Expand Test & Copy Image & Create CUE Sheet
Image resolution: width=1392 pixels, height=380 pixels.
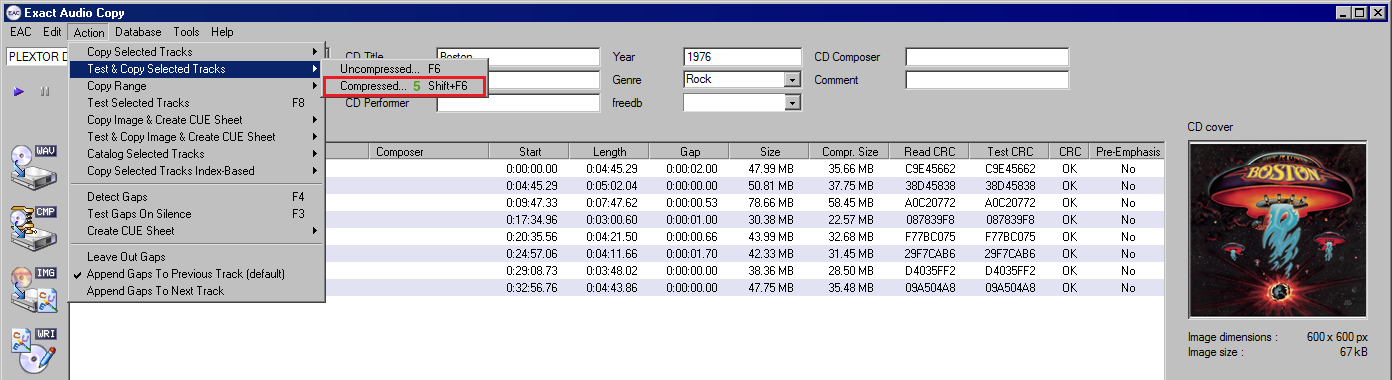(197, 137)
